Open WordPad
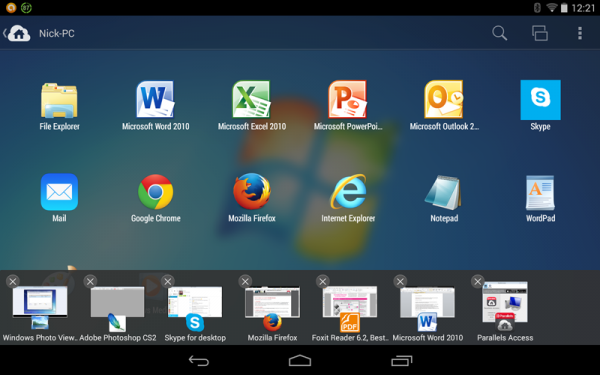 540,192
